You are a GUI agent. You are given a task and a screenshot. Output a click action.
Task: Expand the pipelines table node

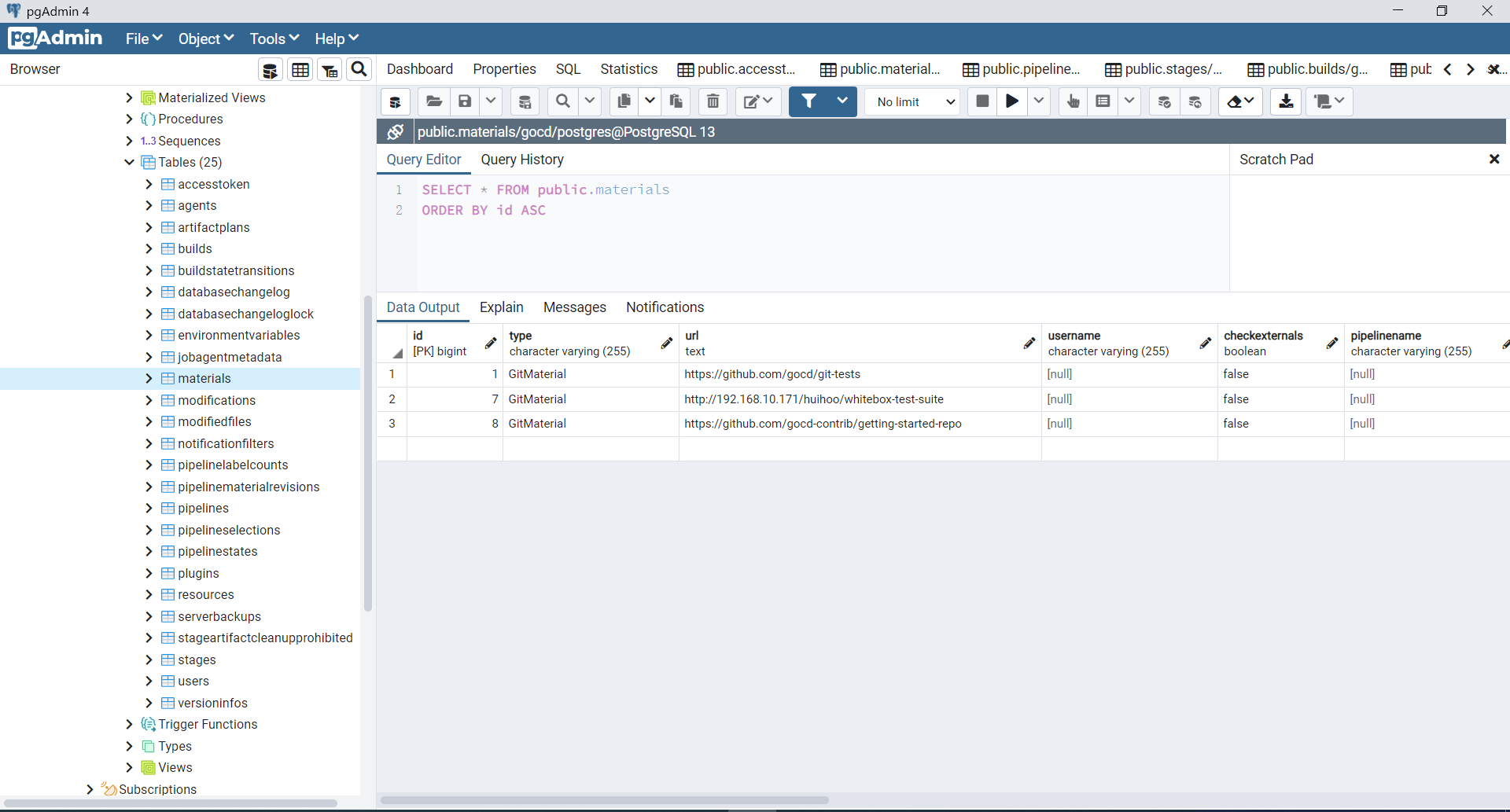click(x=149, y=509)
